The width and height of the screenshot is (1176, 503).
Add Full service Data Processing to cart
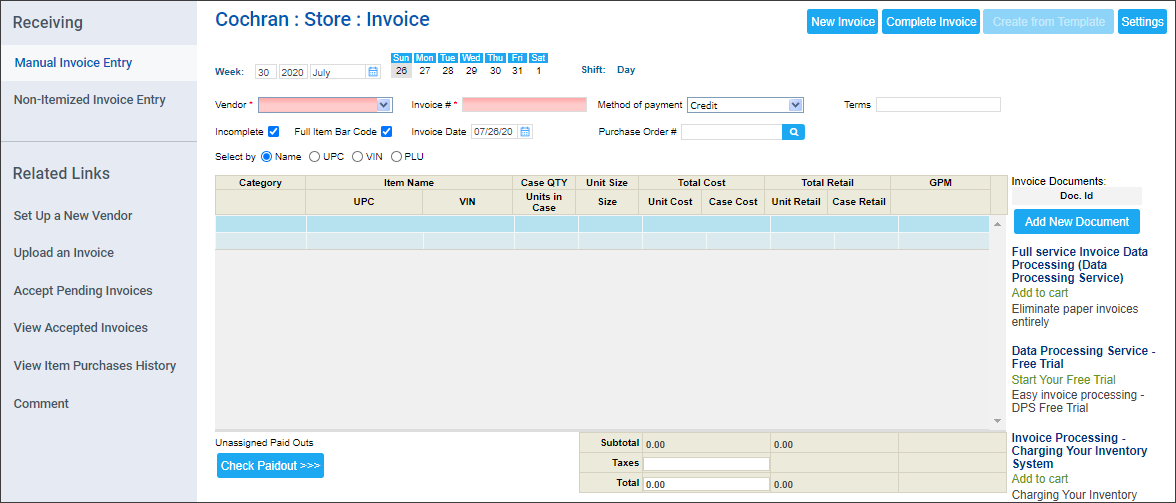(1040, 293)
